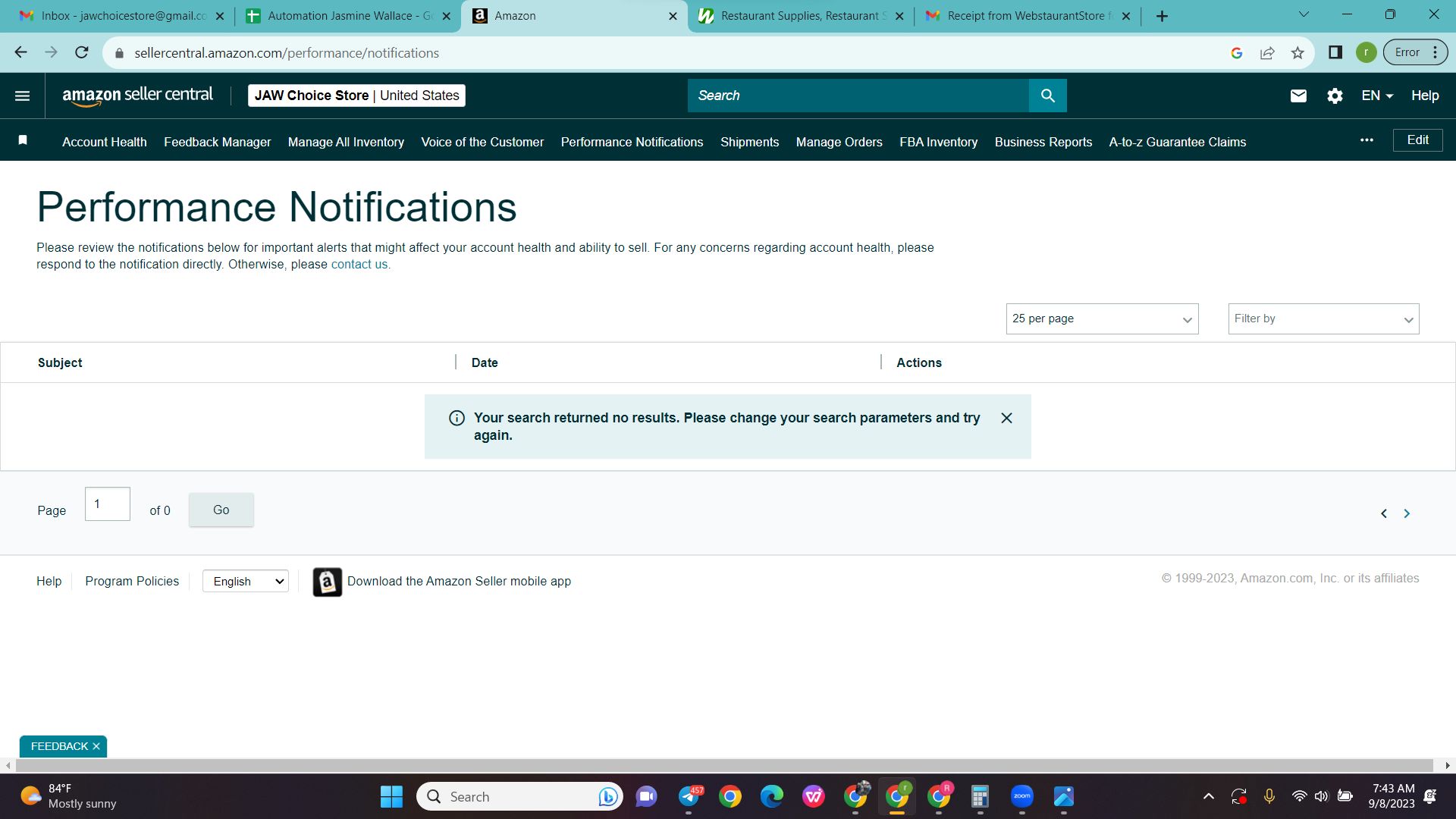Open the English language selector in the footer
The height and width of the screenshot is (819, 1456).
(x=246, y=582)
